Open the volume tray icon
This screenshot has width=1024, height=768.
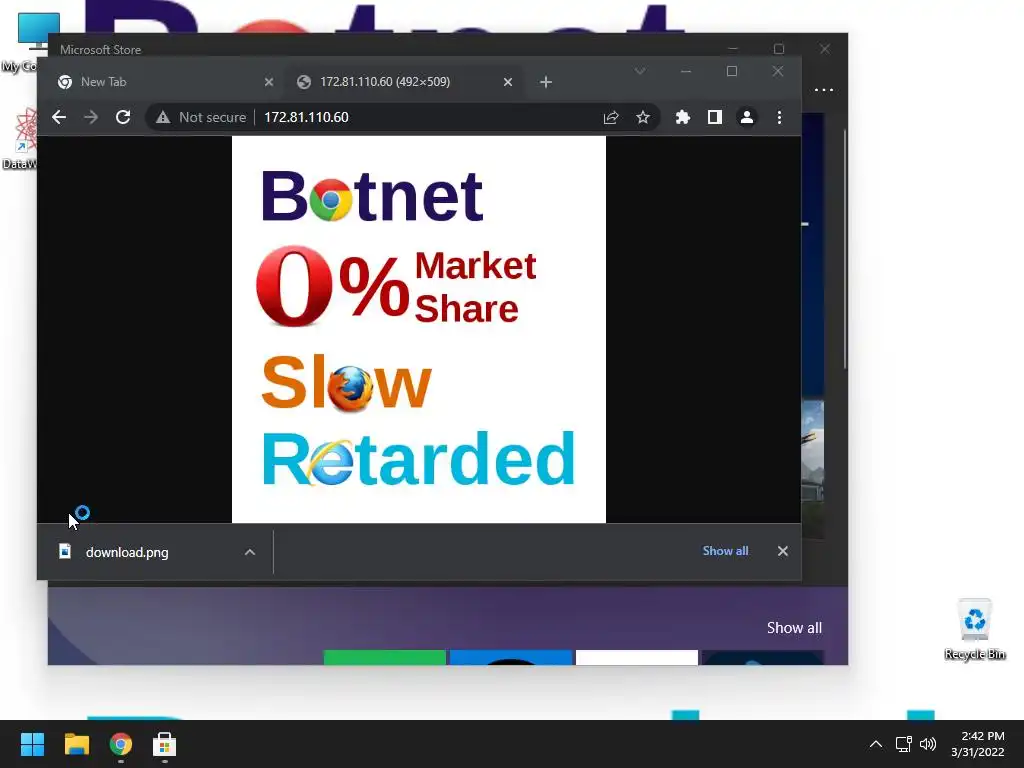[927, 744]
